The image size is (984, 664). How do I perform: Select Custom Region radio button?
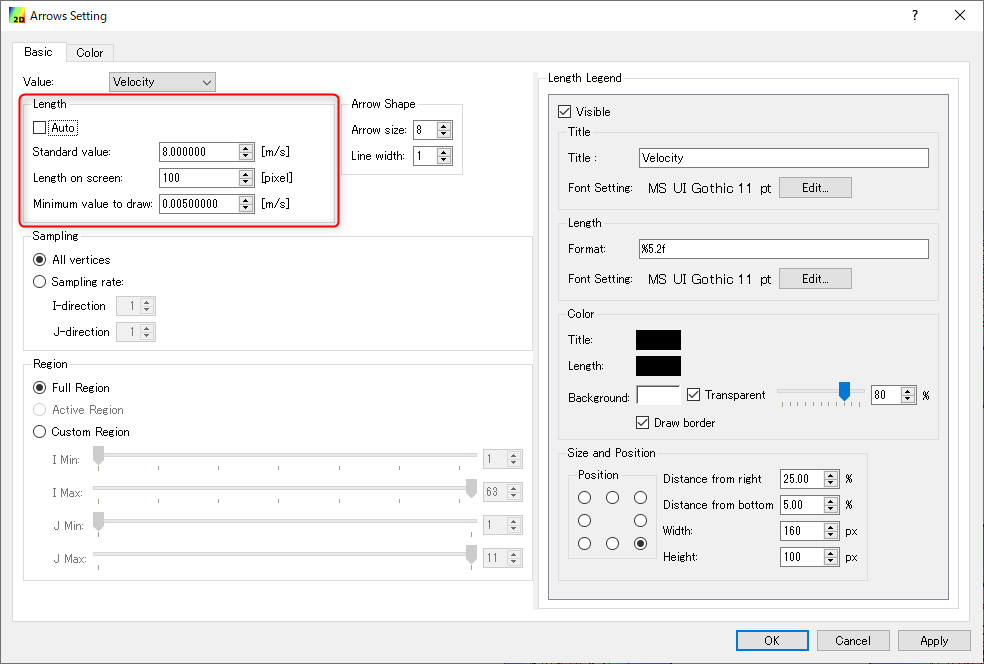tap(40, 432)
